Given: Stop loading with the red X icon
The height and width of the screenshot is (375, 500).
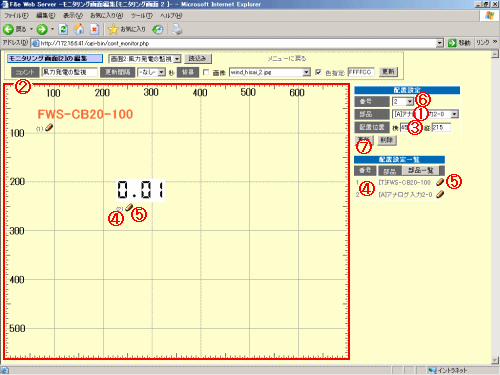Looking at the screenshot, I should 95,29.
